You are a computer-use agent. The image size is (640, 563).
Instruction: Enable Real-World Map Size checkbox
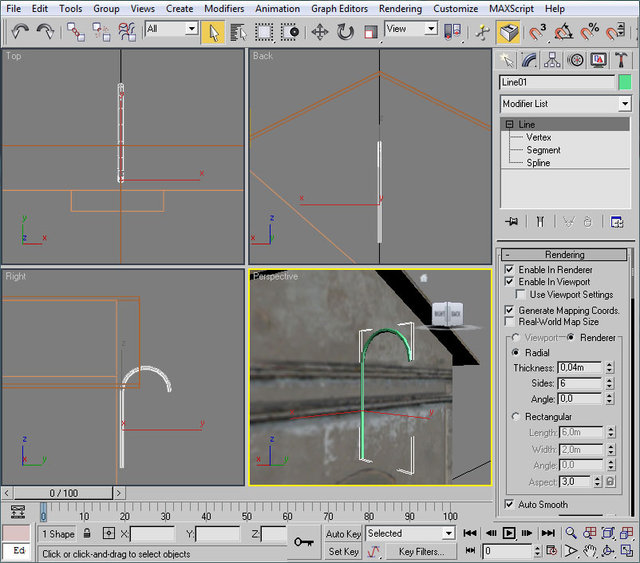coord(510,322)
